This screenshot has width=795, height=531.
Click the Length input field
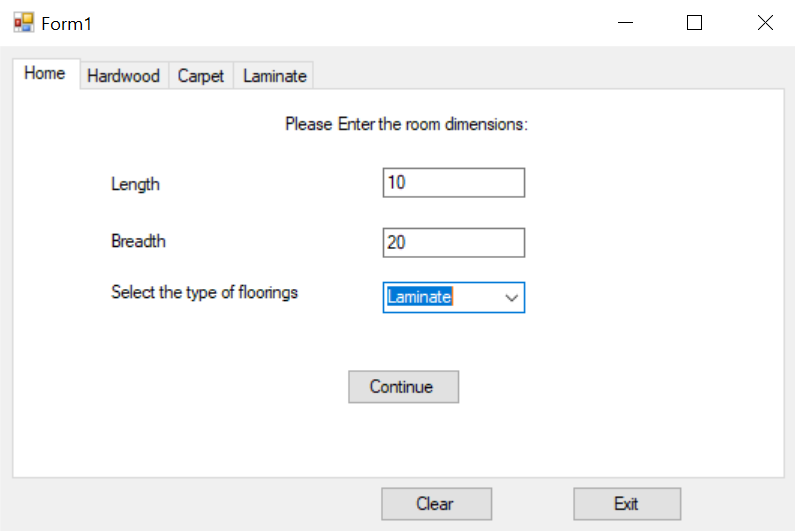(x=453, y=183)
